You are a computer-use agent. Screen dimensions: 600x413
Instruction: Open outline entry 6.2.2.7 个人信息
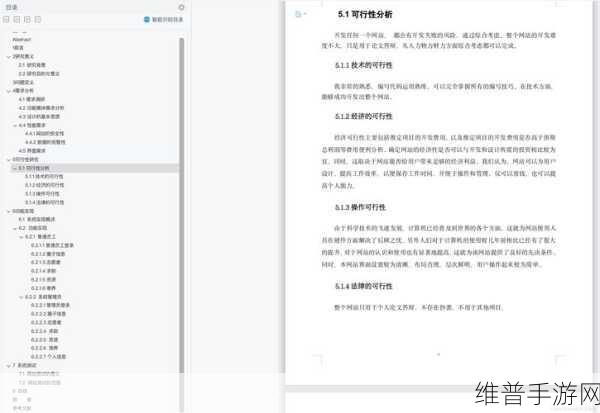(49, 357)
